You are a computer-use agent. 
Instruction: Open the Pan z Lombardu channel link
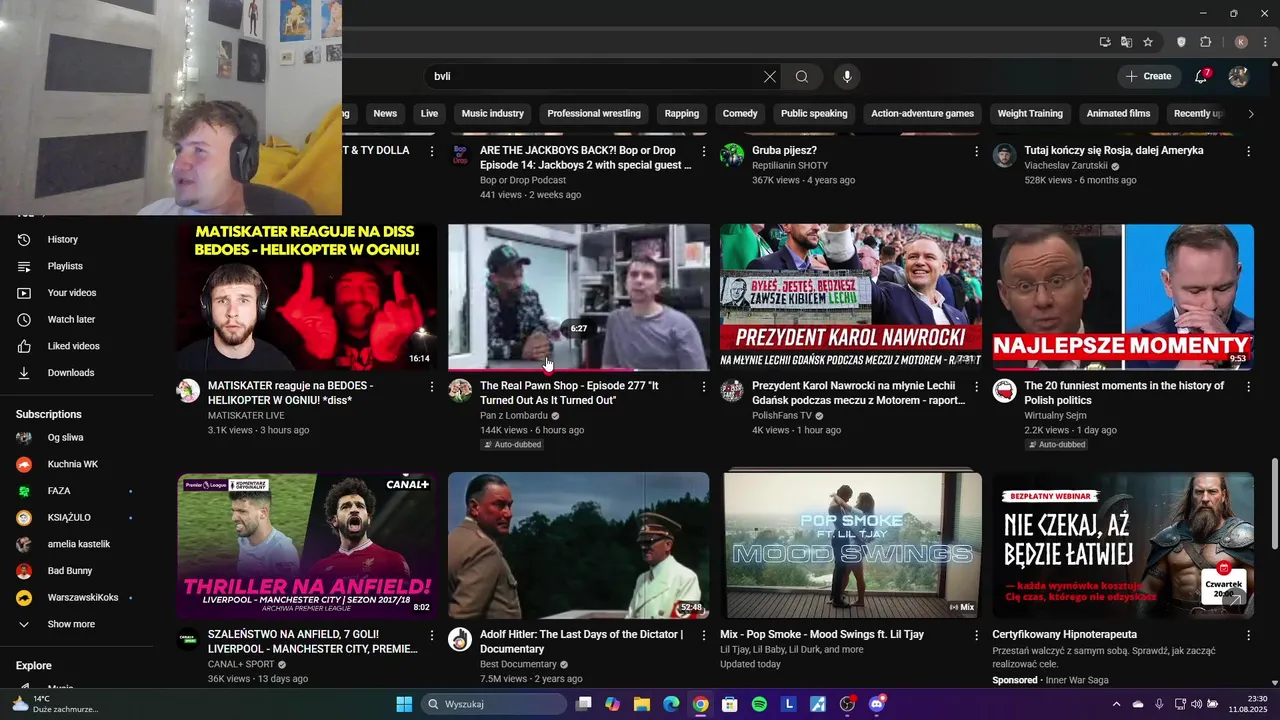(514, 415)
